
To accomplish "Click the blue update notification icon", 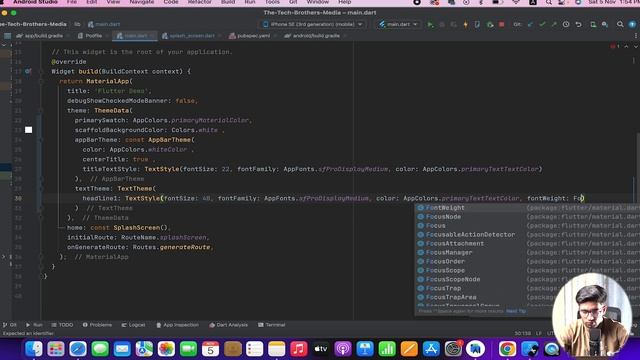I will pyautogui.click(x=632, y=24).
